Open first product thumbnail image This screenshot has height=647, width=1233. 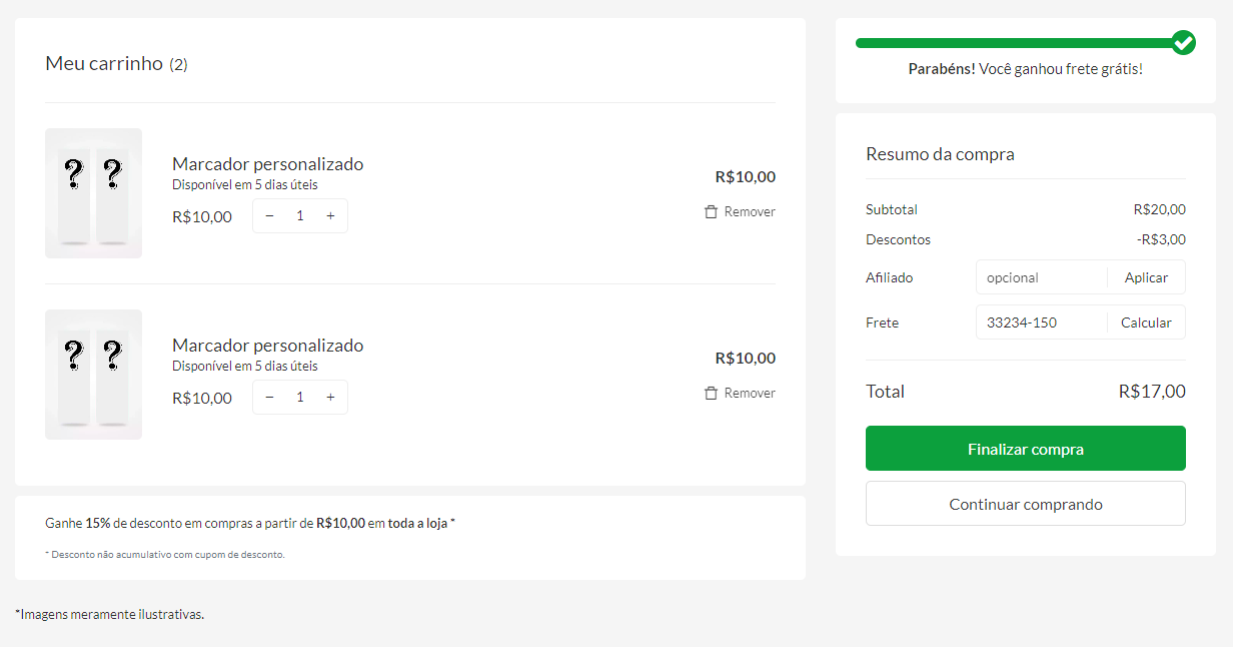(93, 193)
